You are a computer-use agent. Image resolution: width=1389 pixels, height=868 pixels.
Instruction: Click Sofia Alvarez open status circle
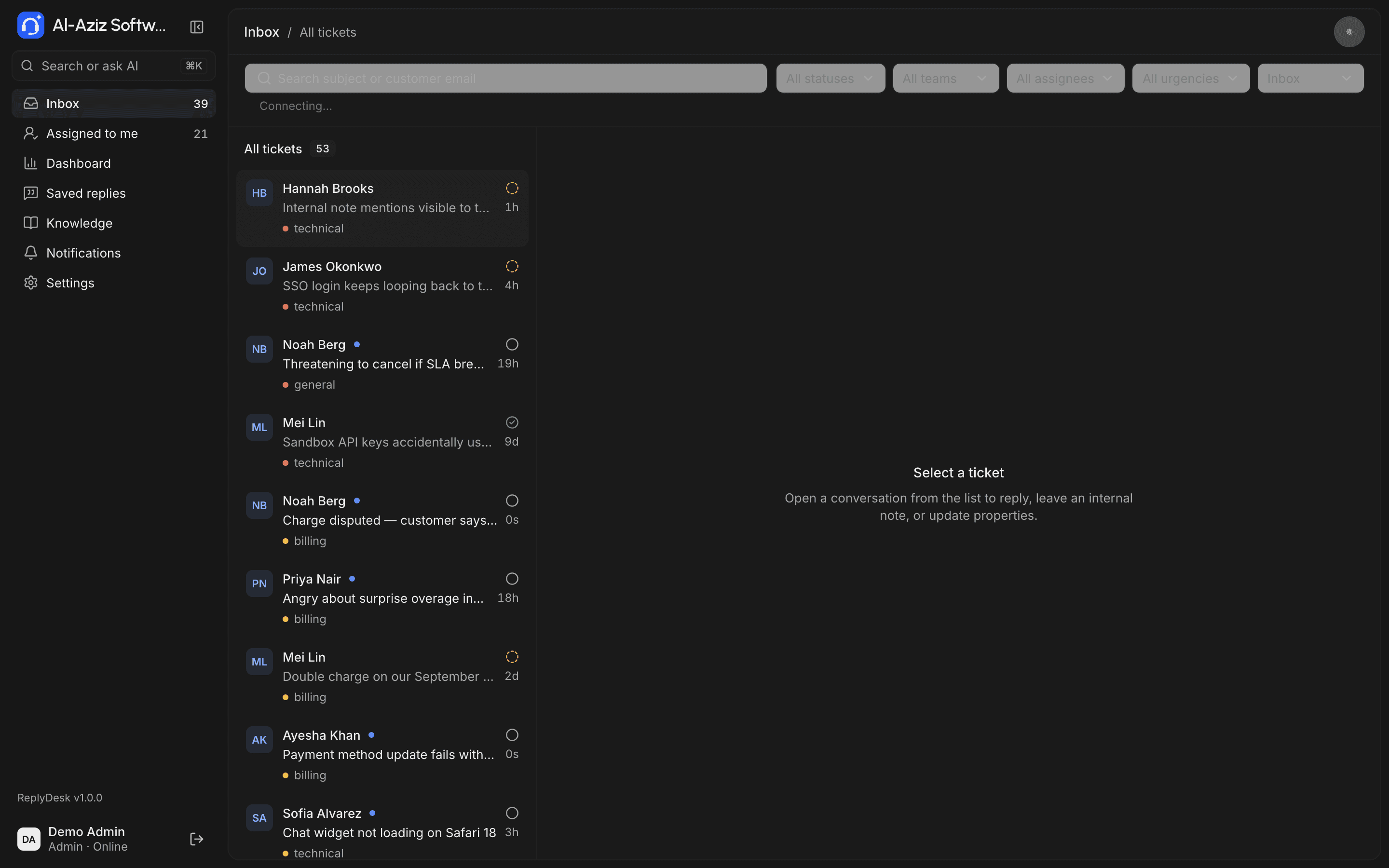point(512,813)
